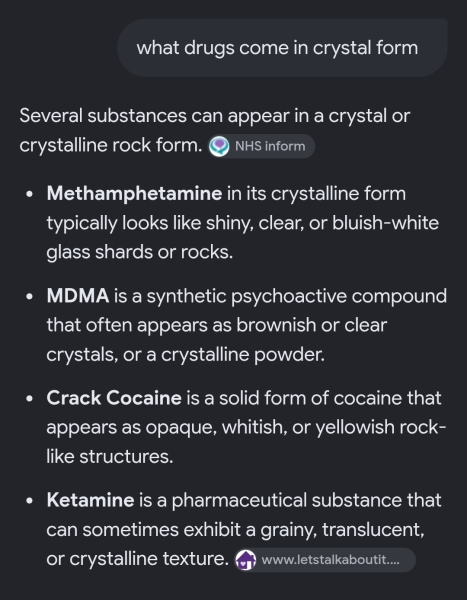Click the bold Methamphetamine term
The image size is (467, 600).
(134, 193)
